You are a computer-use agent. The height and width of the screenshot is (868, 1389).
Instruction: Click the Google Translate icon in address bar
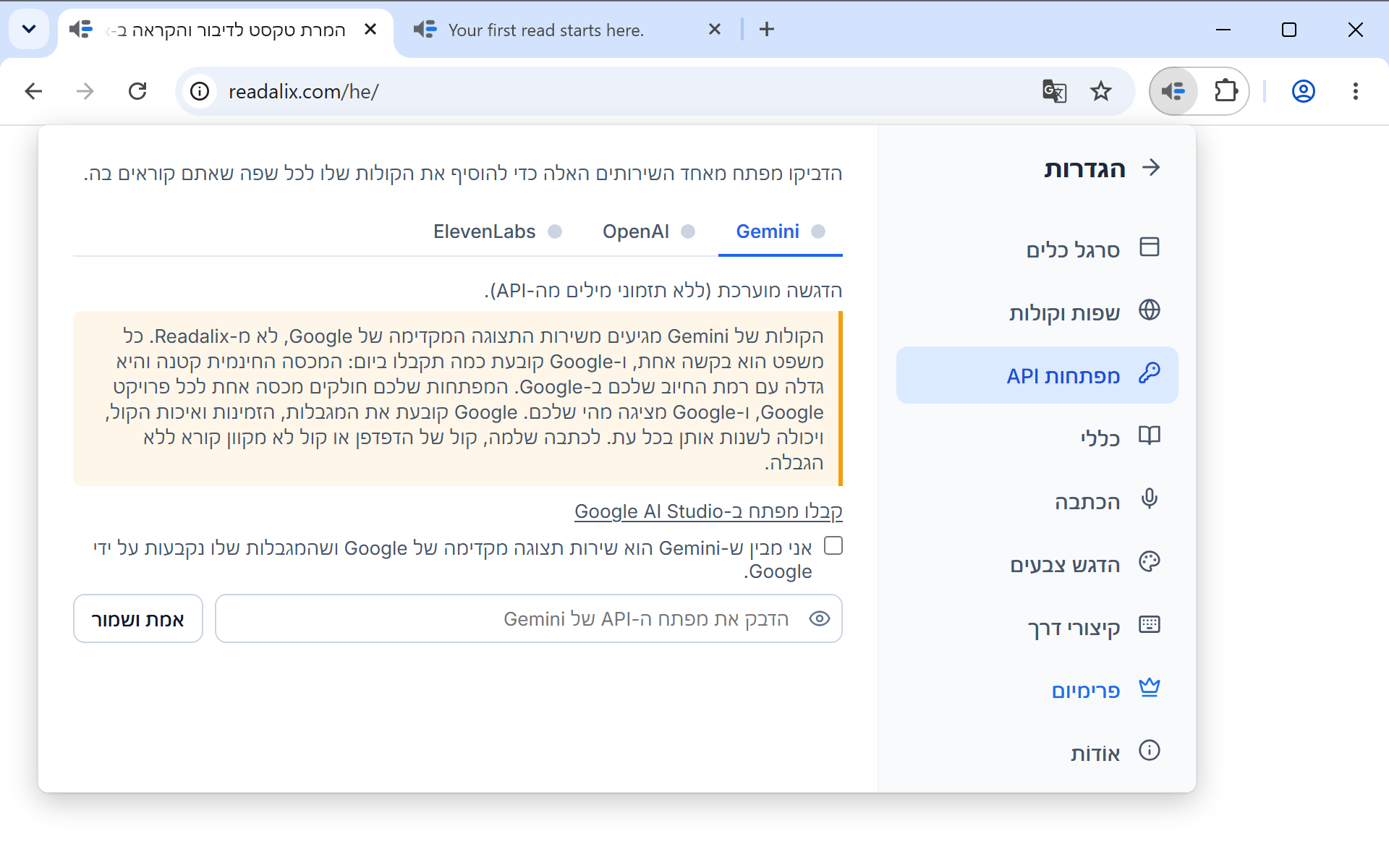pos(1054,91)
